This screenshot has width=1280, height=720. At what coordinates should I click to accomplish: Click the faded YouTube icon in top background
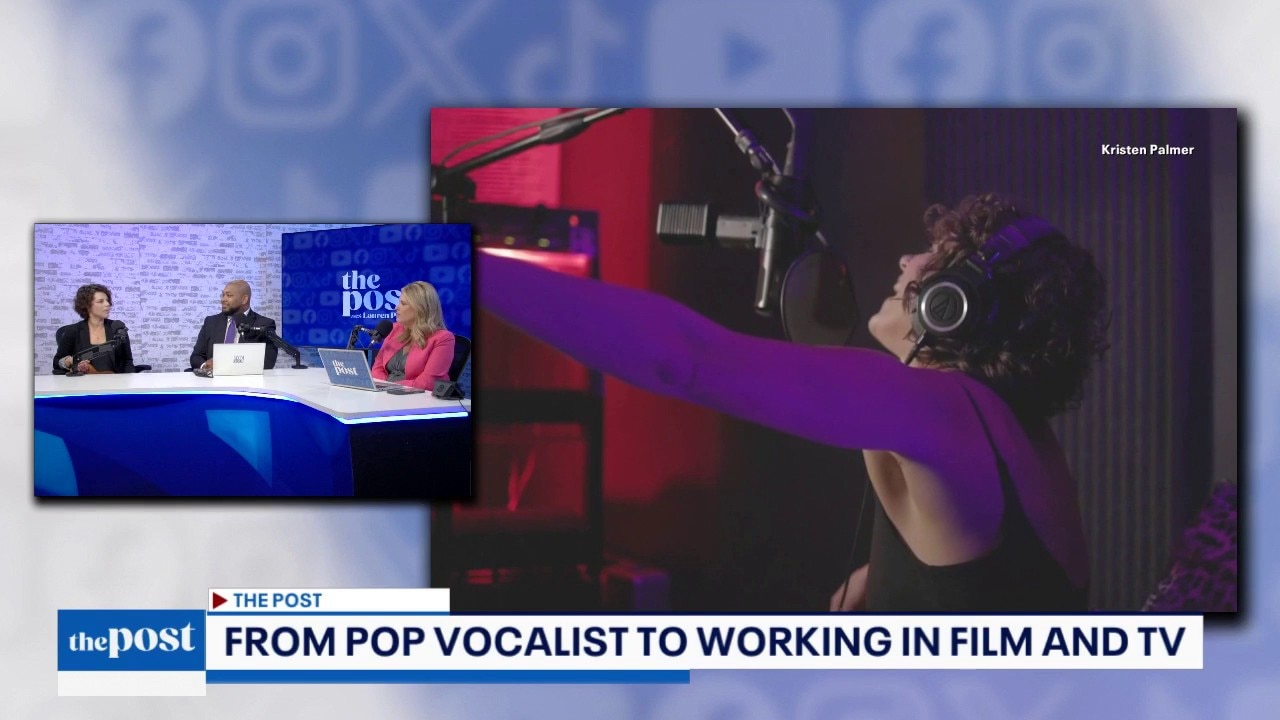tap(743, 50)
